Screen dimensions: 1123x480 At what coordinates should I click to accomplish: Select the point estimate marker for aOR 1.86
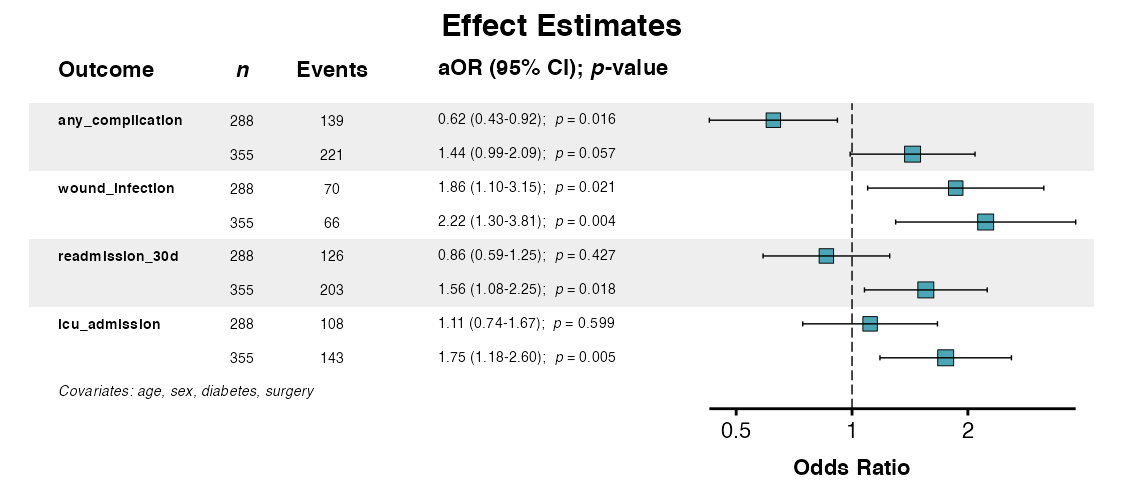(955, 188)
